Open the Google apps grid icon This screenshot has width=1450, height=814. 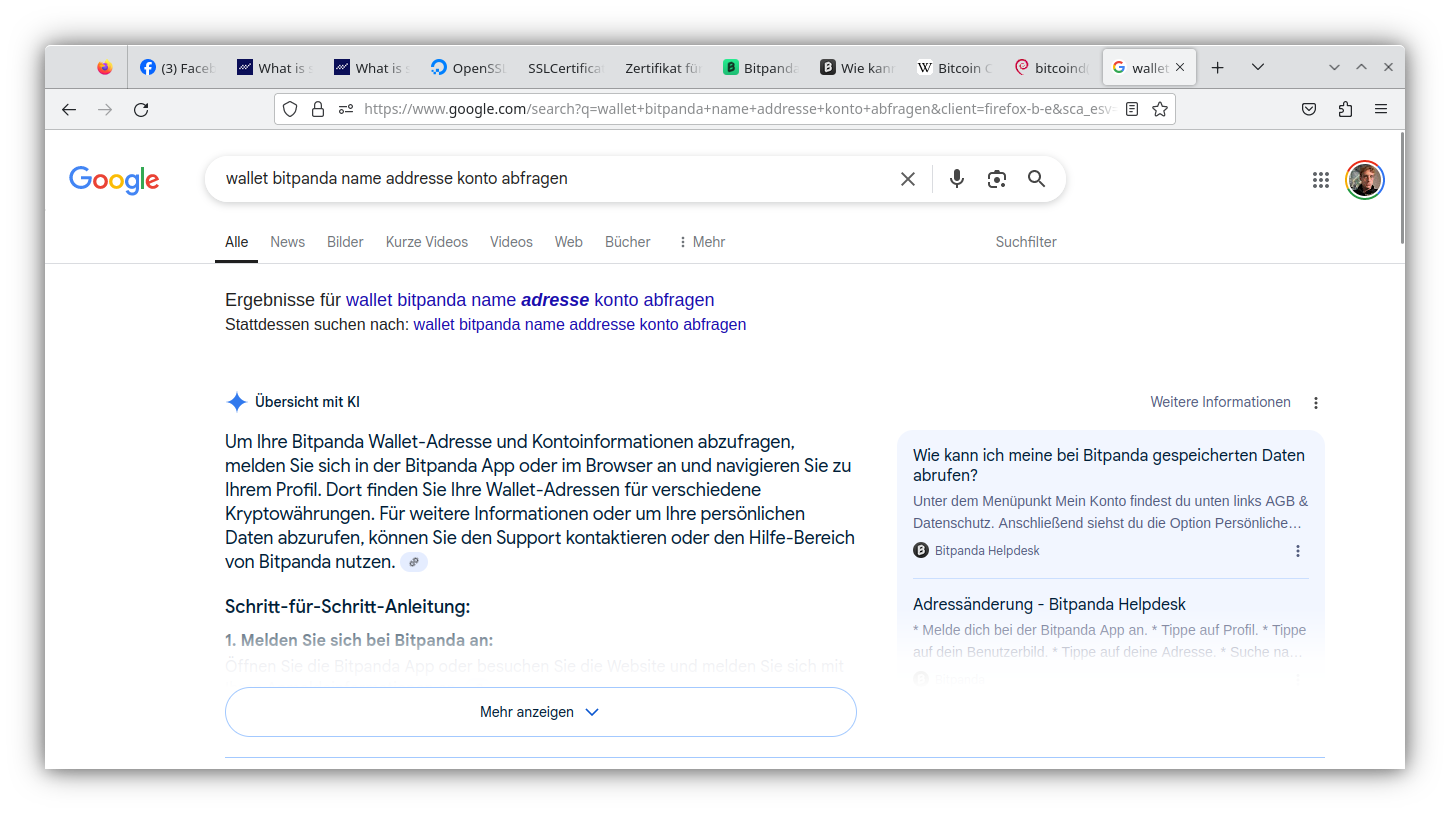[1320, 179]
